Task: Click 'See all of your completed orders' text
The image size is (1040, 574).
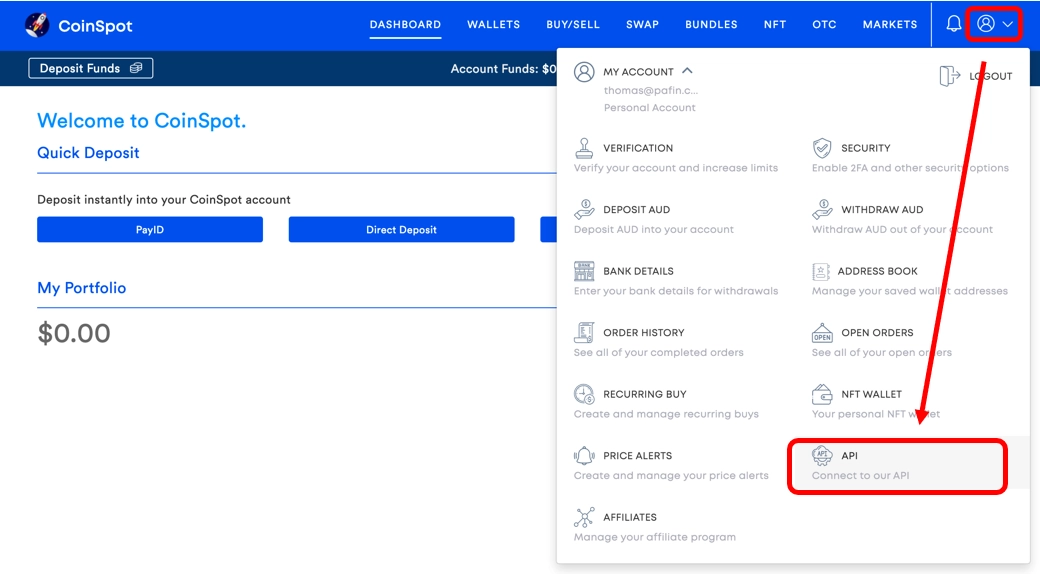Action: point(659,352)
